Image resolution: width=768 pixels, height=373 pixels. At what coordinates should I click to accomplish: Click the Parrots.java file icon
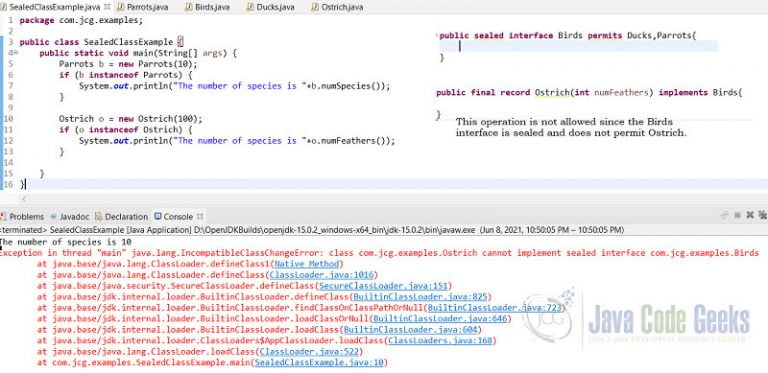(121, 7)
